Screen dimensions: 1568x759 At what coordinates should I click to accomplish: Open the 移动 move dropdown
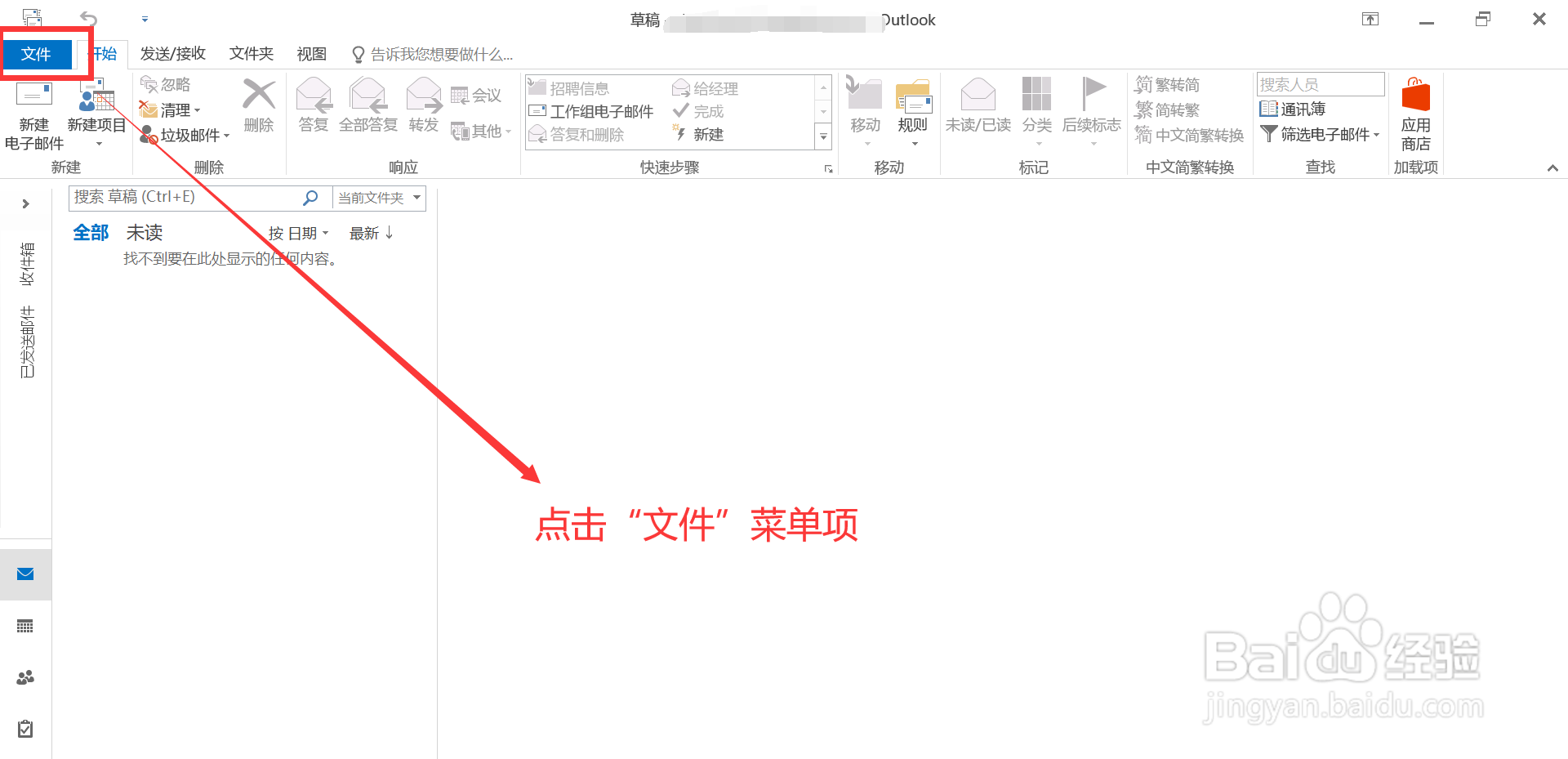pyautogui.click(x=866, y=111)
